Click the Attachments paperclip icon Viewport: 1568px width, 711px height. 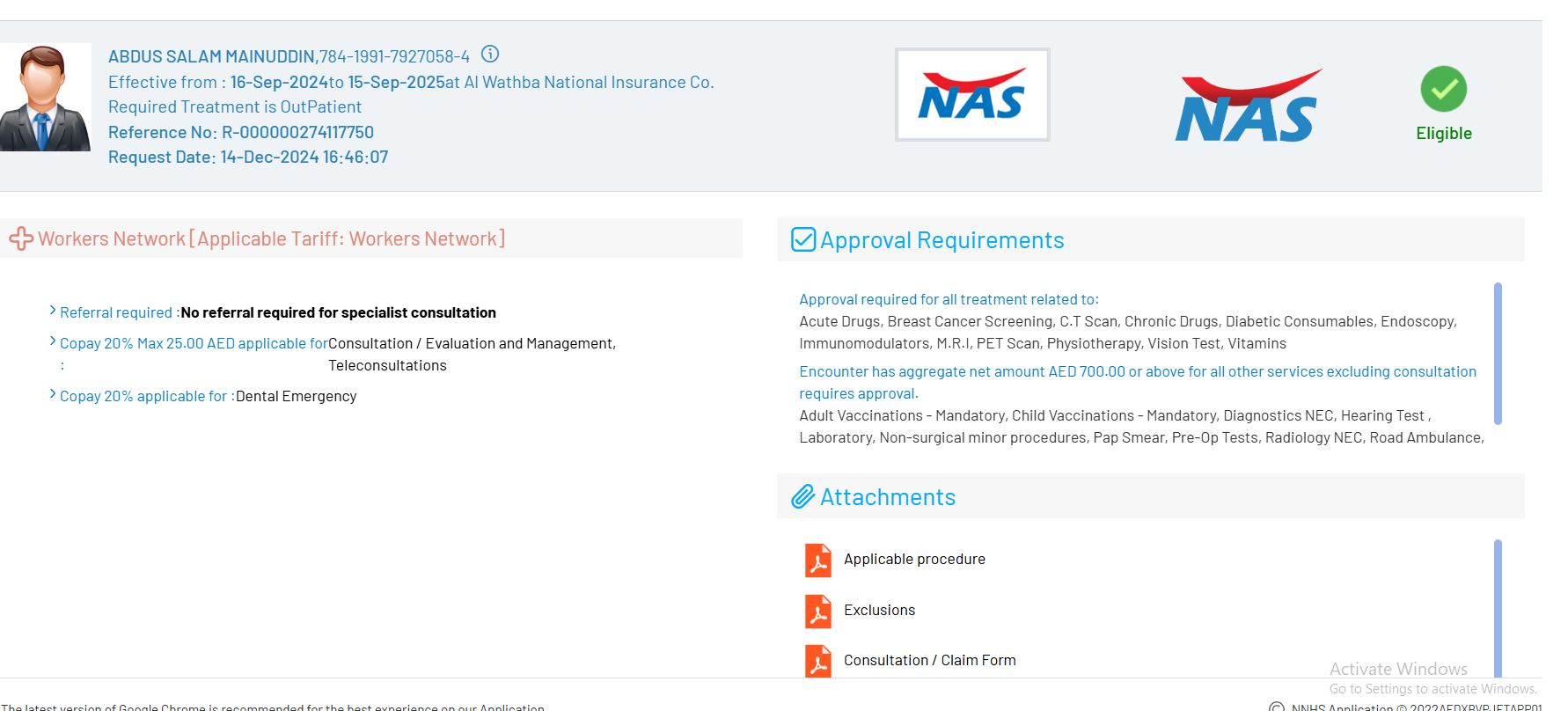click(802, 497)
